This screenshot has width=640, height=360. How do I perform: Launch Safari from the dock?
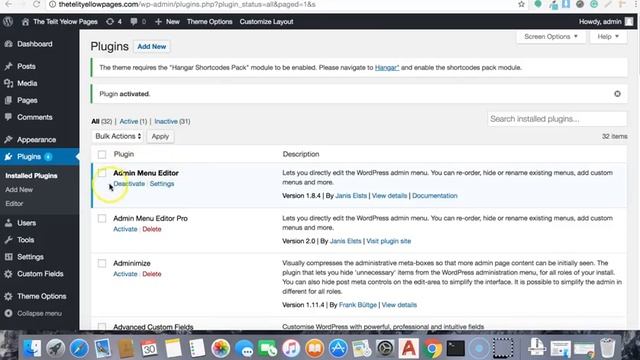[79, 348]
